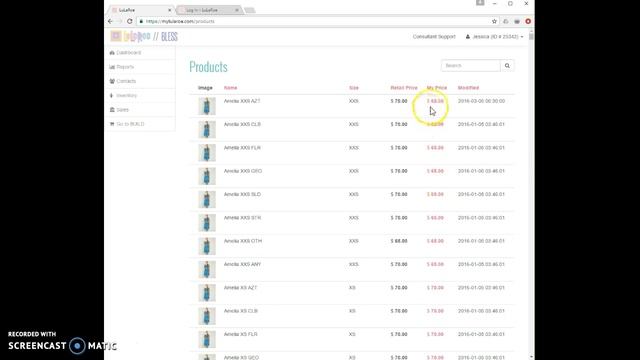Sort by My Price column header
The height and width of the screenshot is (360, 640).
click(437, 88)
